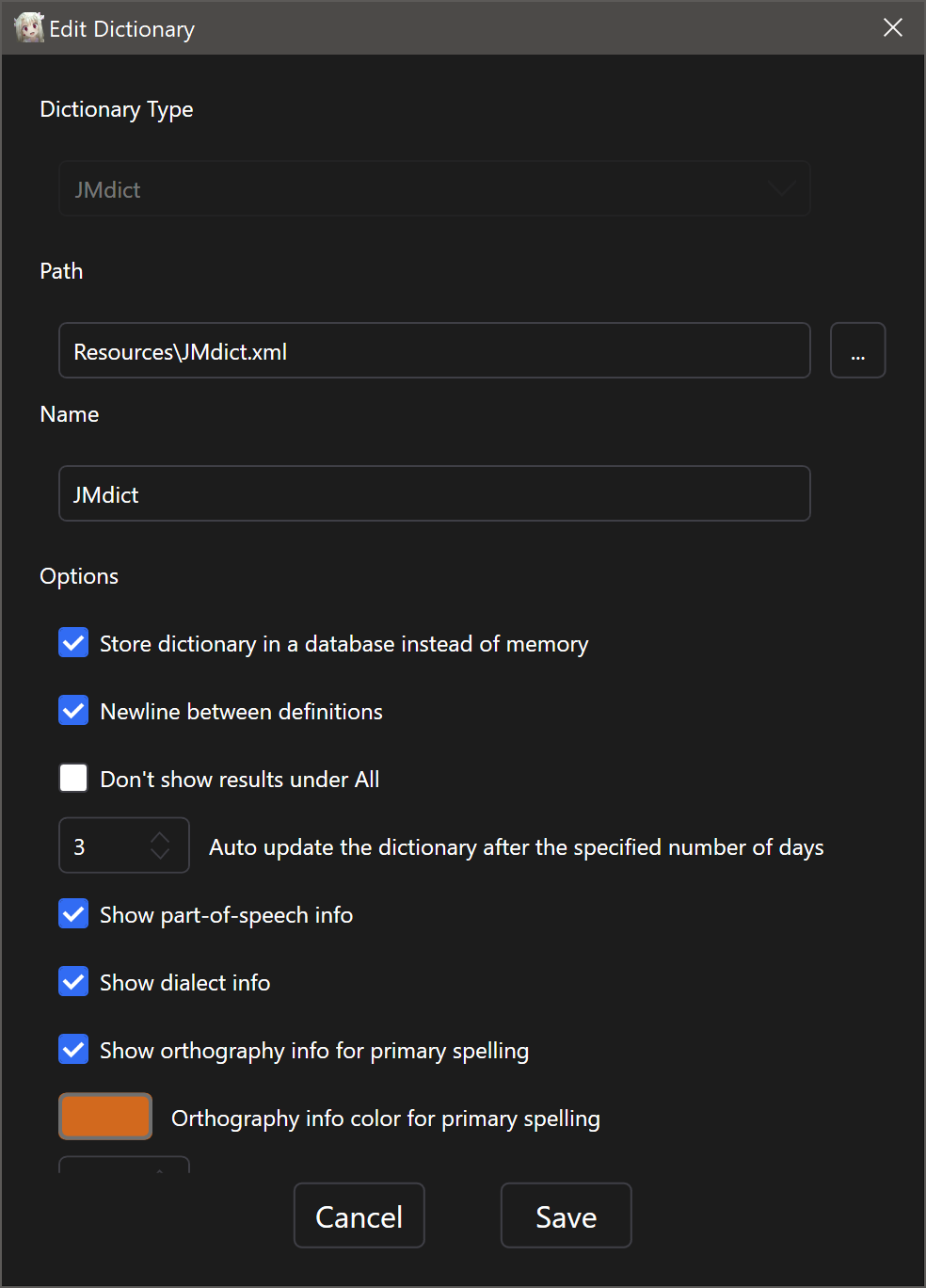Toggle Show dialect info checkbox

point(73,982)
